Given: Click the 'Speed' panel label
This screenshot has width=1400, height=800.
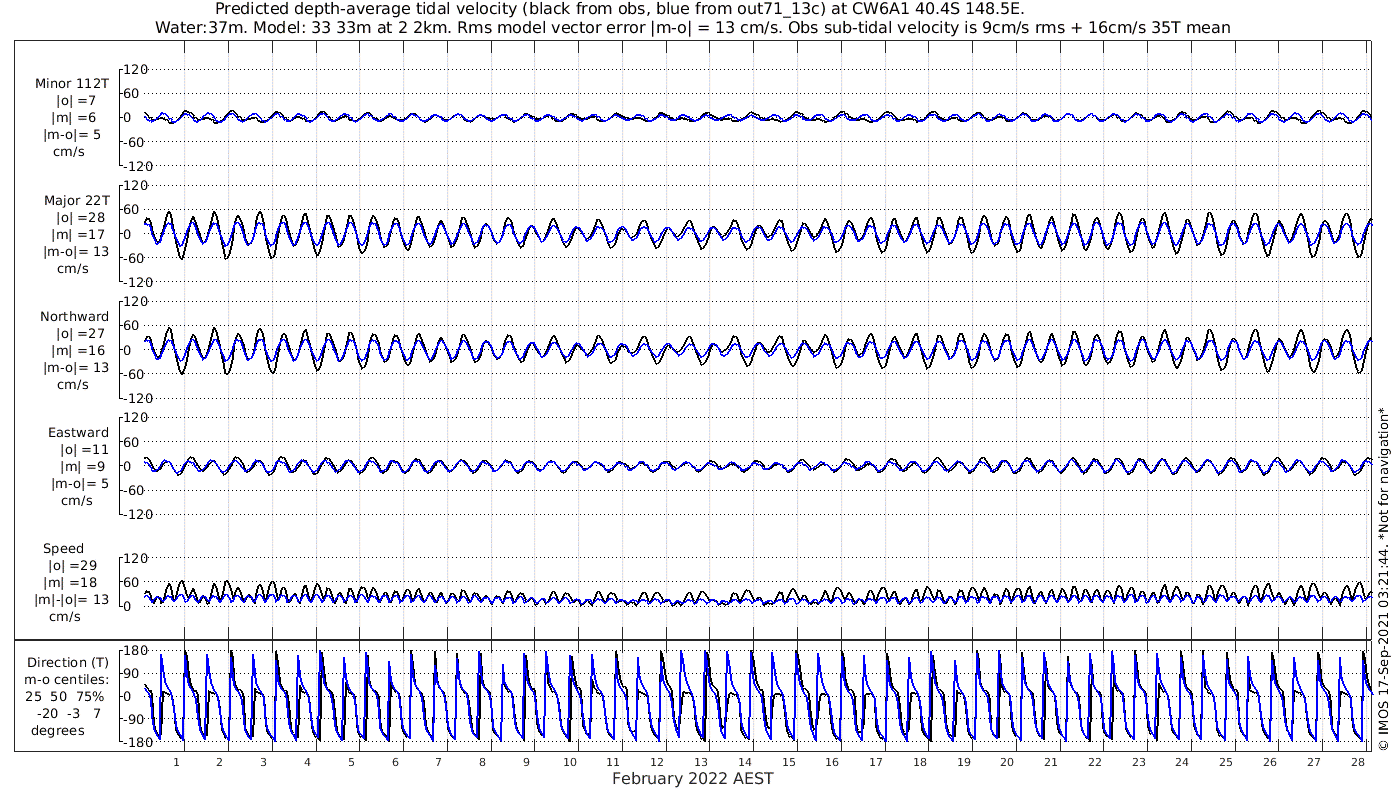Looking at the screenshot, I should click(x=63, y=548).
